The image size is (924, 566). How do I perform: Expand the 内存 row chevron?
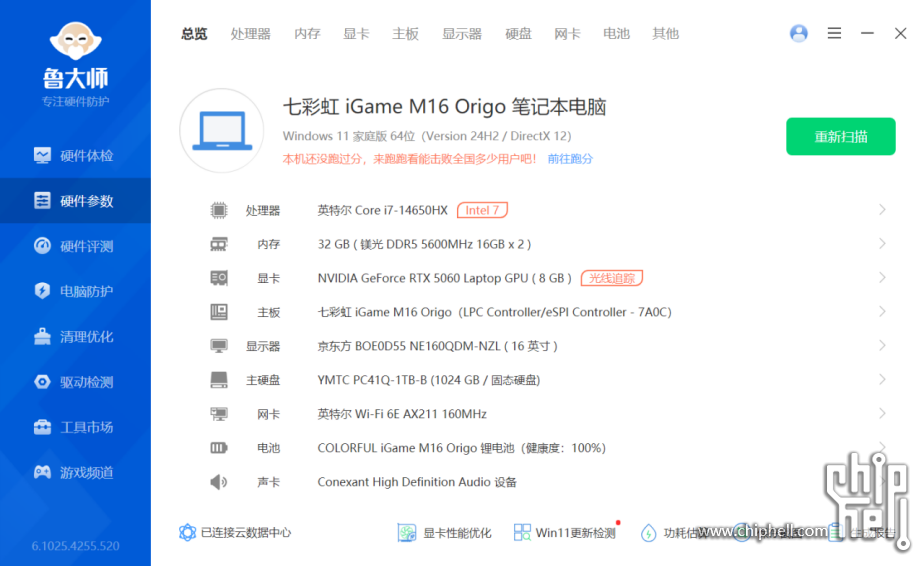click(882, 243)
